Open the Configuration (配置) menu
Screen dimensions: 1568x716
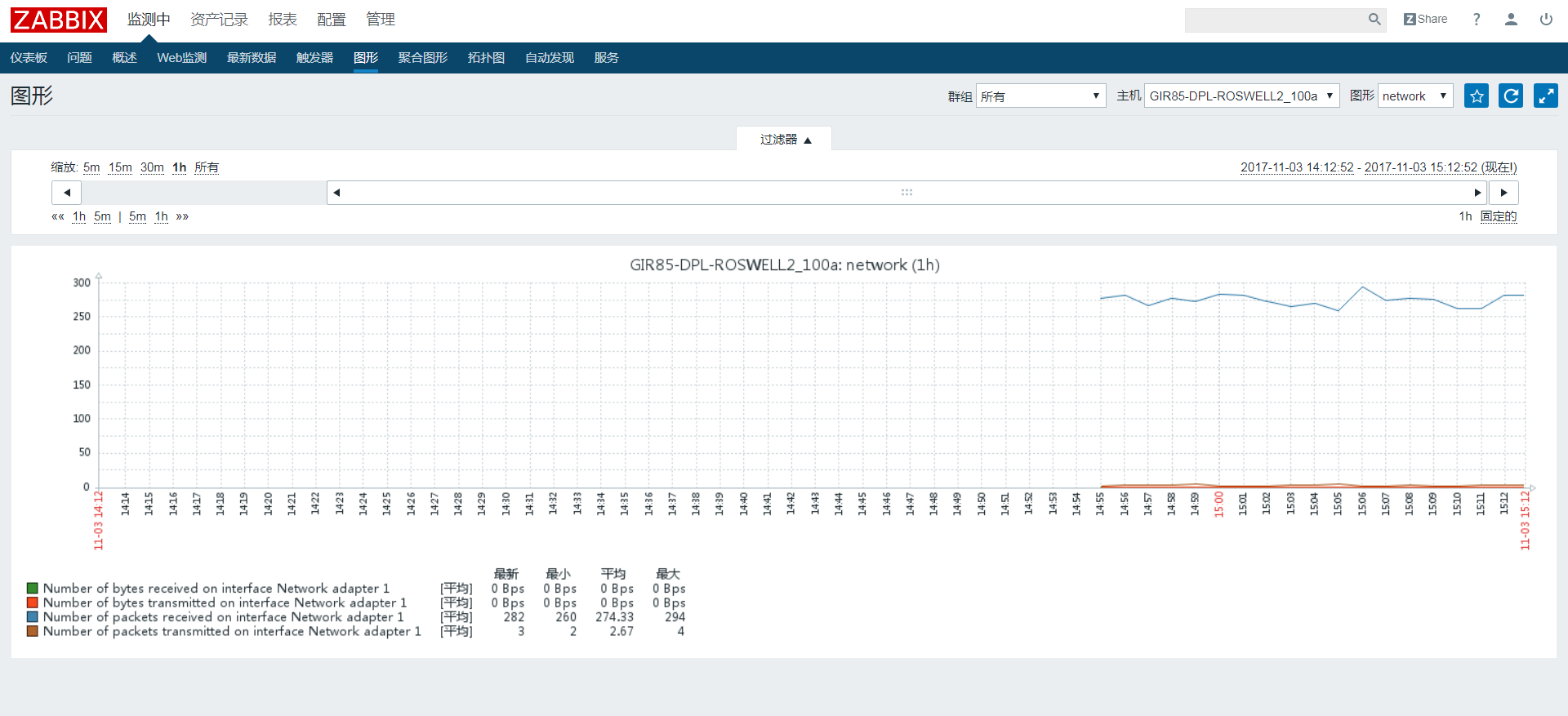click(x=331, y=20)
